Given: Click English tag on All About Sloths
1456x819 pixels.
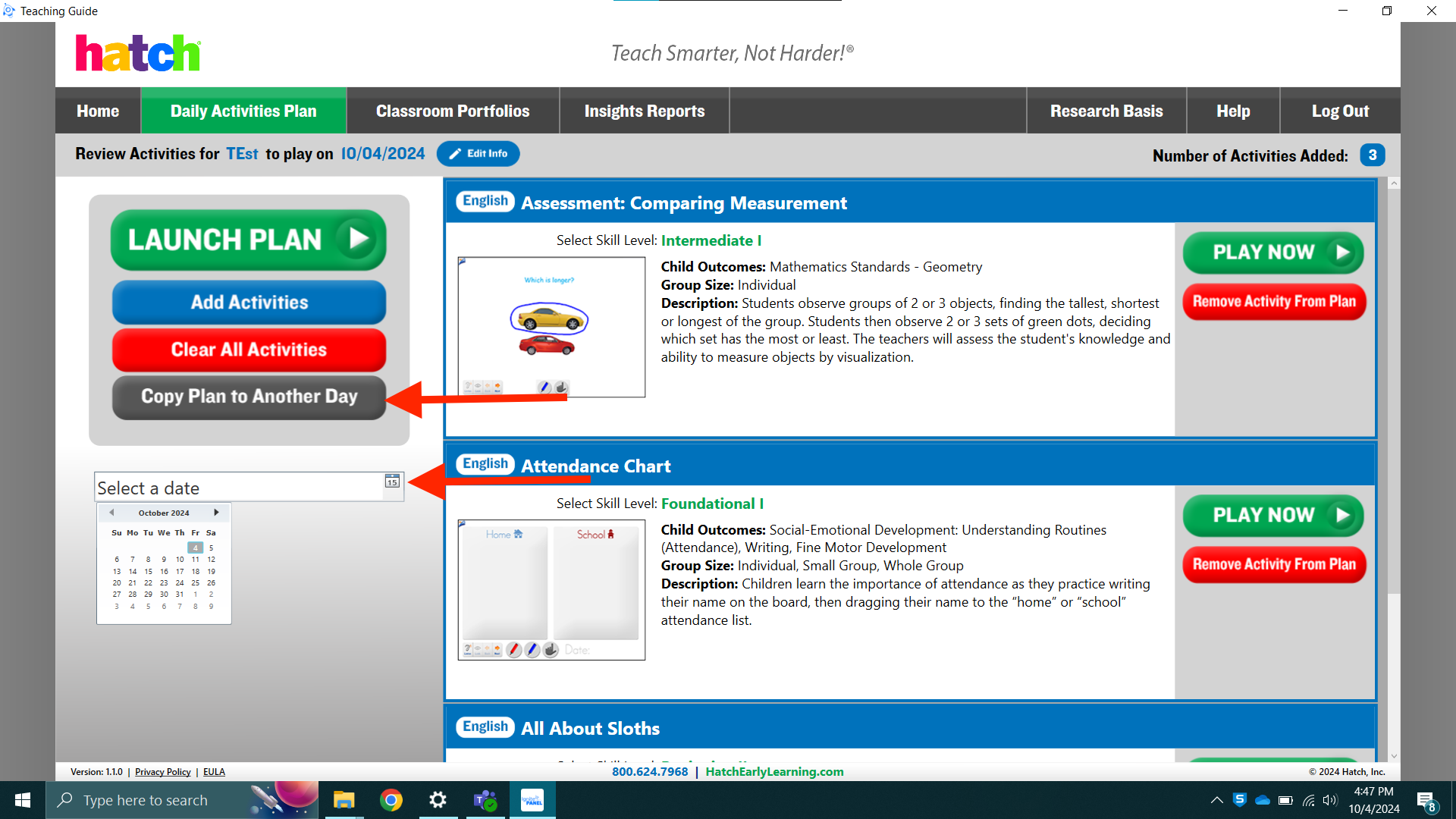Looking at the screenshot, I should tap(485, 727).
